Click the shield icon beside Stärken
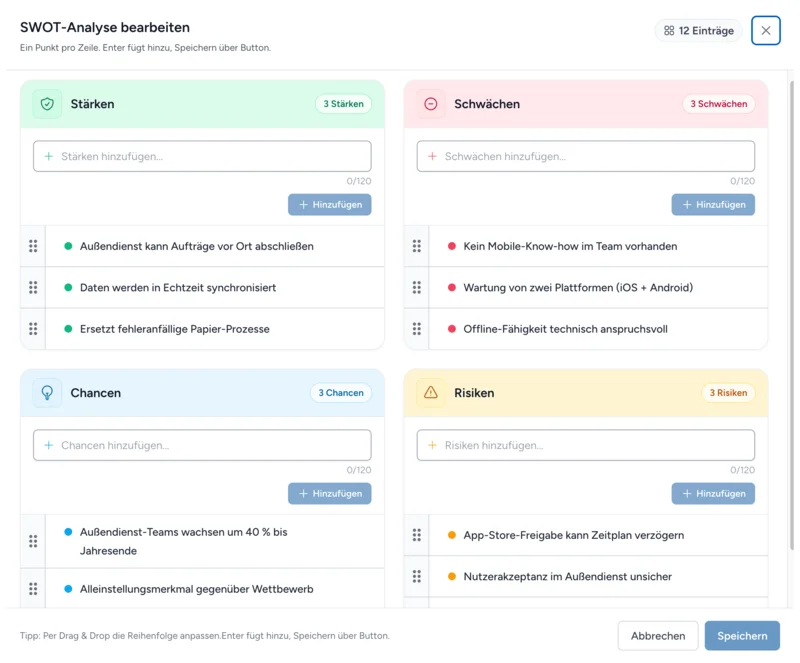 47,104
